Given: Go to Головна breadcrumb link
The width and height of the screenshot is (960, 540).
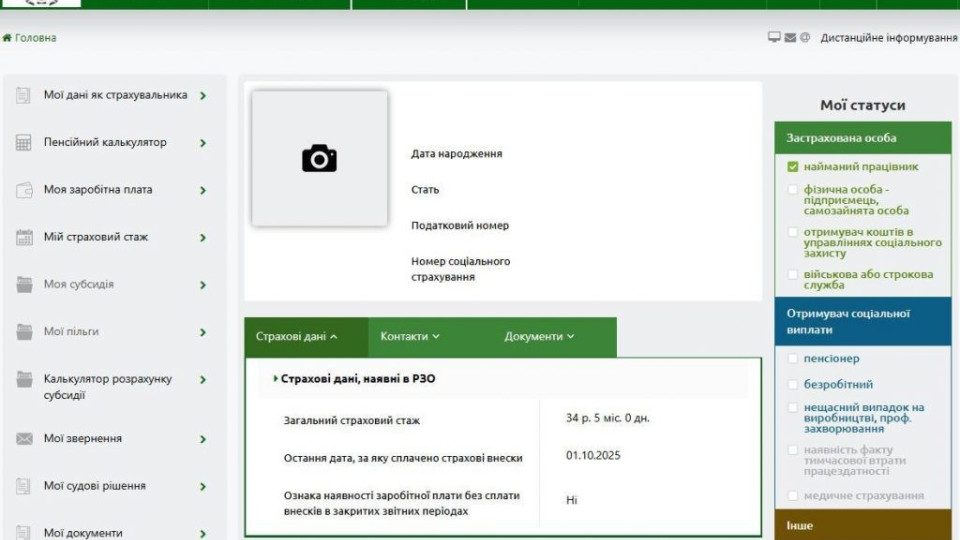Looking at the screenshot, I should point(36,38).
